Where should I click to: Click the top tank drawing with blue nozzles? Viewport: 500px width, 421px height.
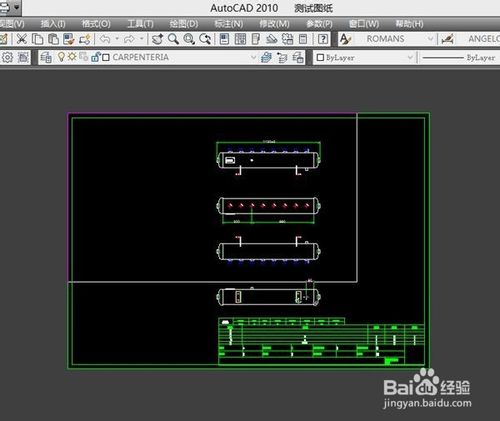268,159
